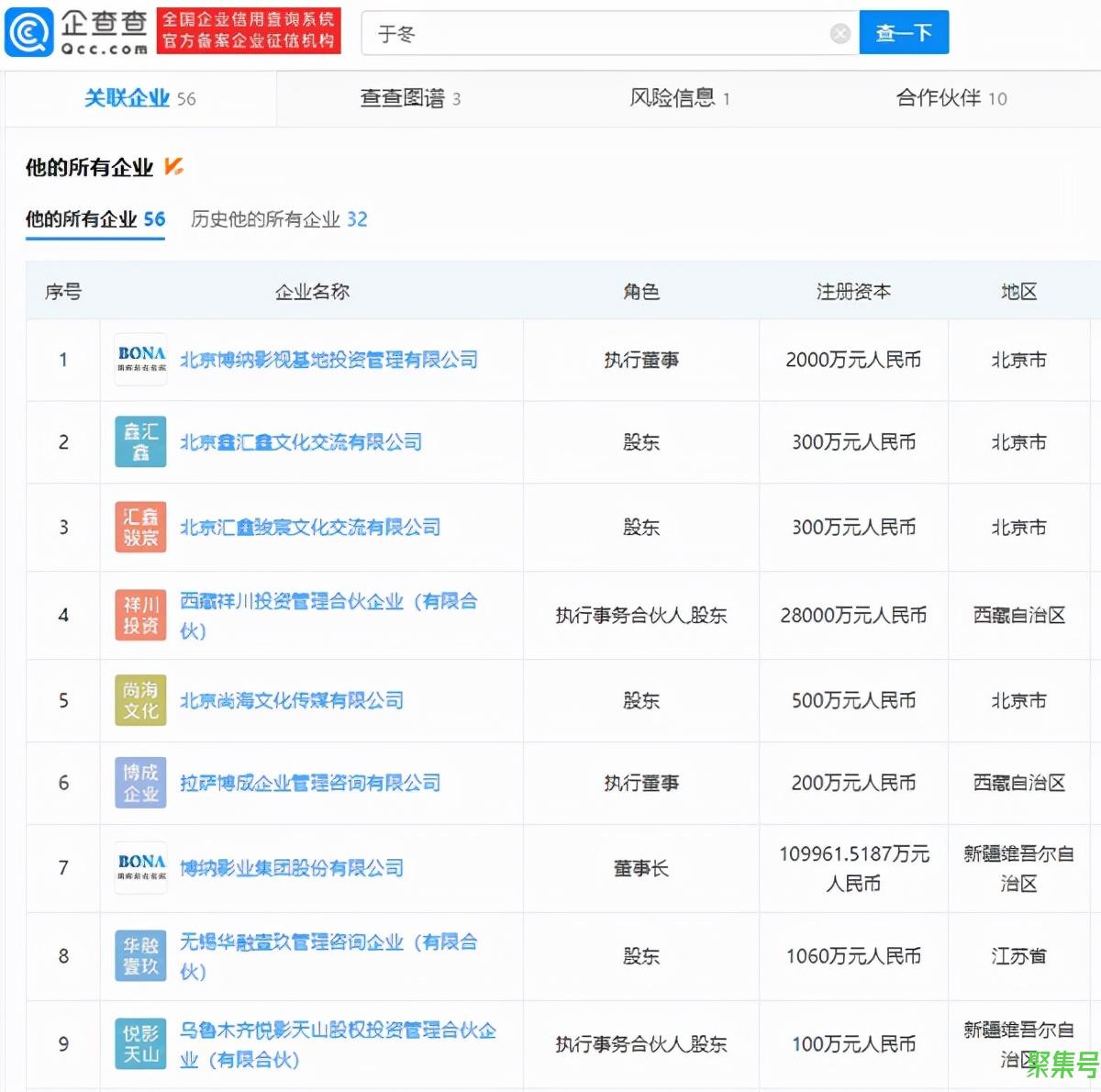Open 北京尚海文化传媒有限公司 company link
The height and width of the screenshot is (1092, 1101).
point(292,701)
